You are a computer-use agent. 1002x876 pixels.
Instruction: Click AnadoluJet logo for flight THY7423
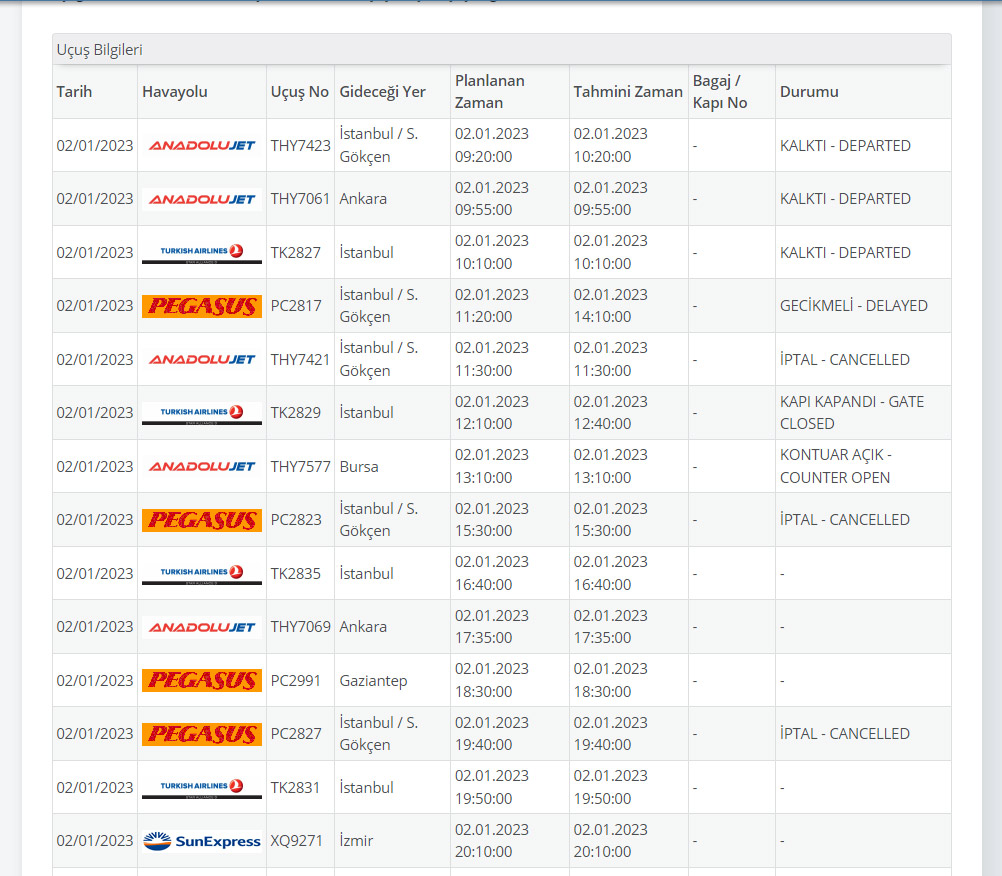202,145
